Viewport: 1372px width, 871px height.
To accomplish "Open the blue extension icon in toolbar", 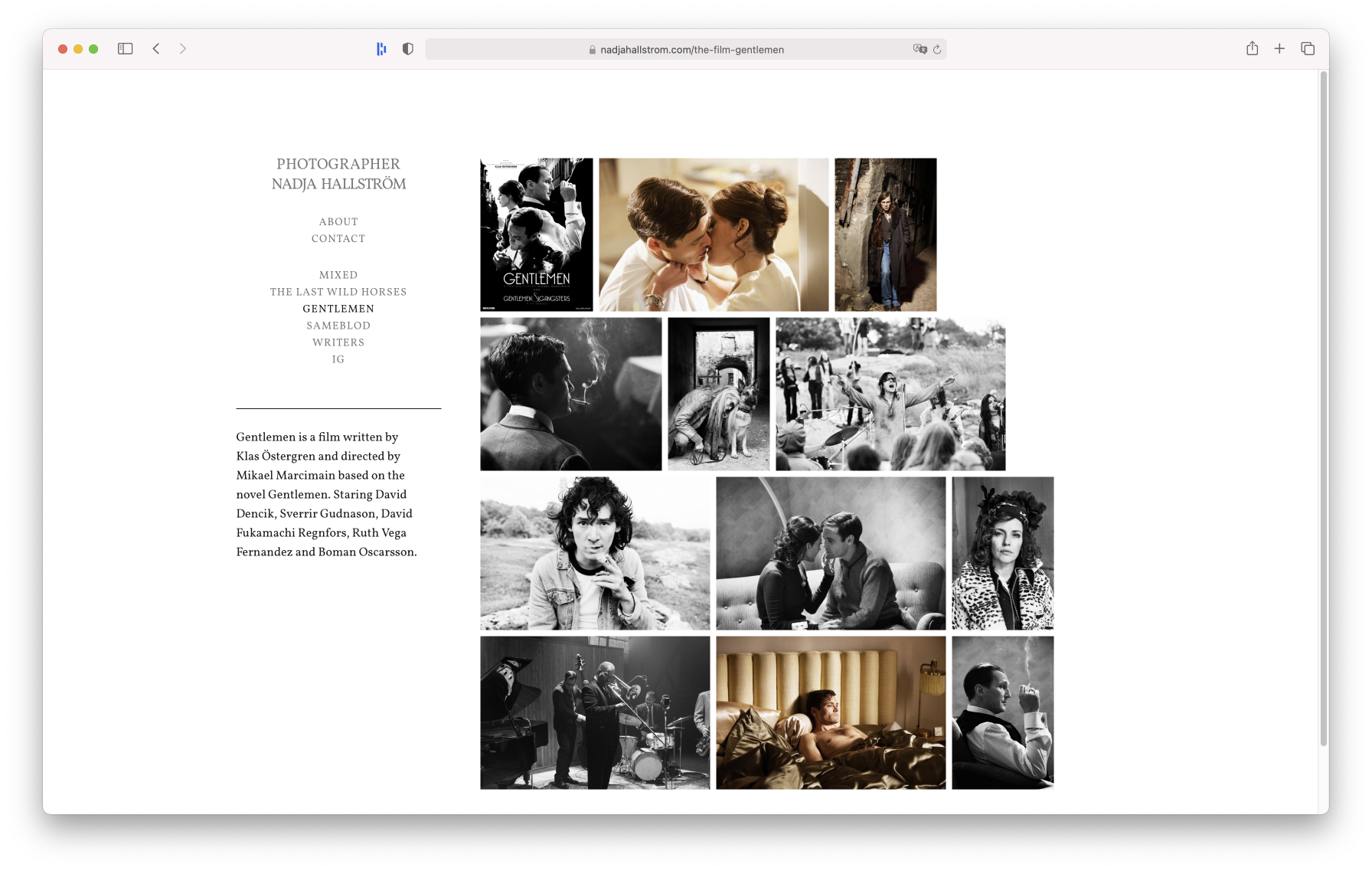I will point(381,49).
